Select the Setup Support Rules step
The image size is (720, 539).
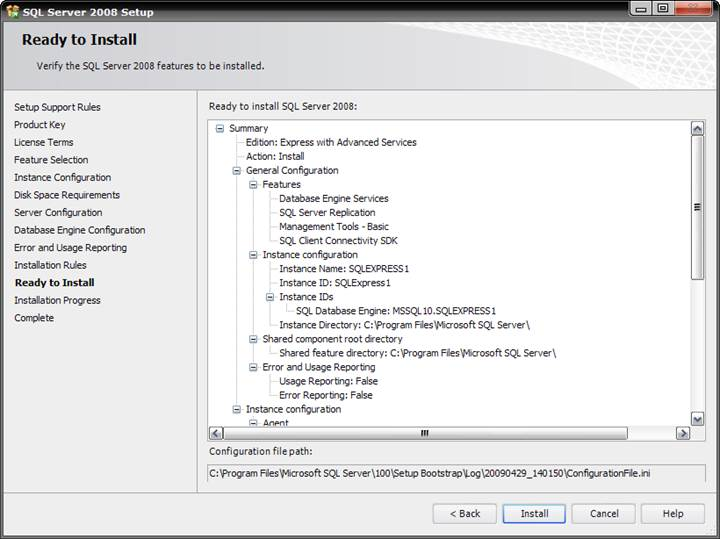(57, 107)
